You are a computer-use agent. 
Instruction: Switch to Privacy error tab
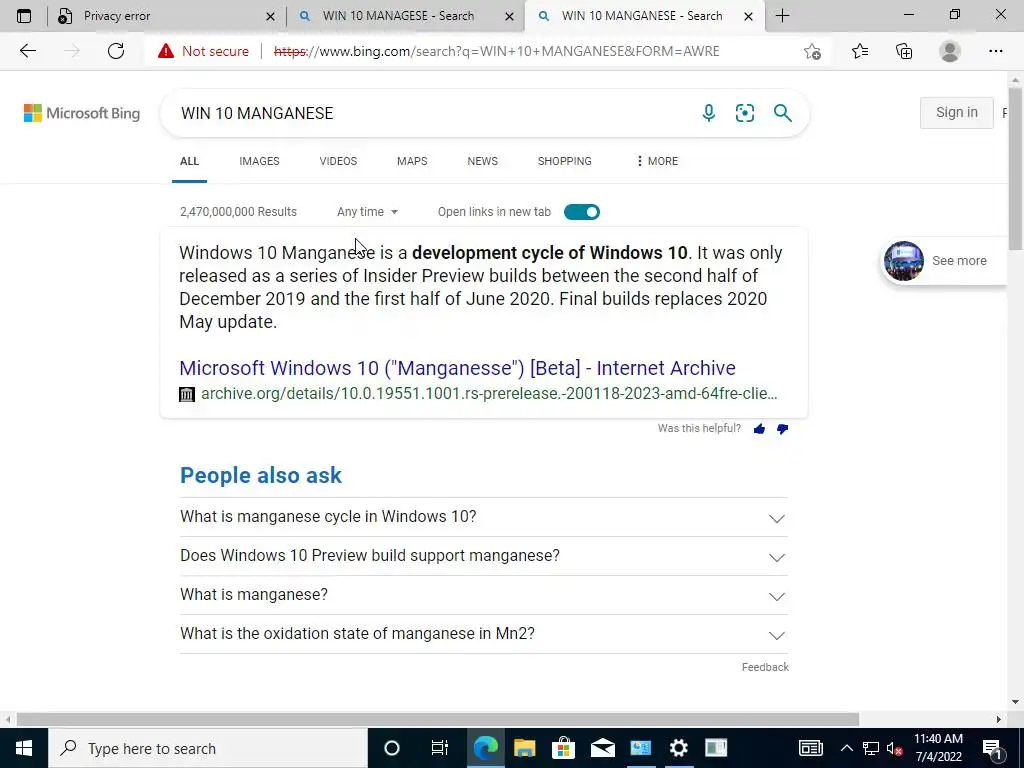(x=165, y=16)
